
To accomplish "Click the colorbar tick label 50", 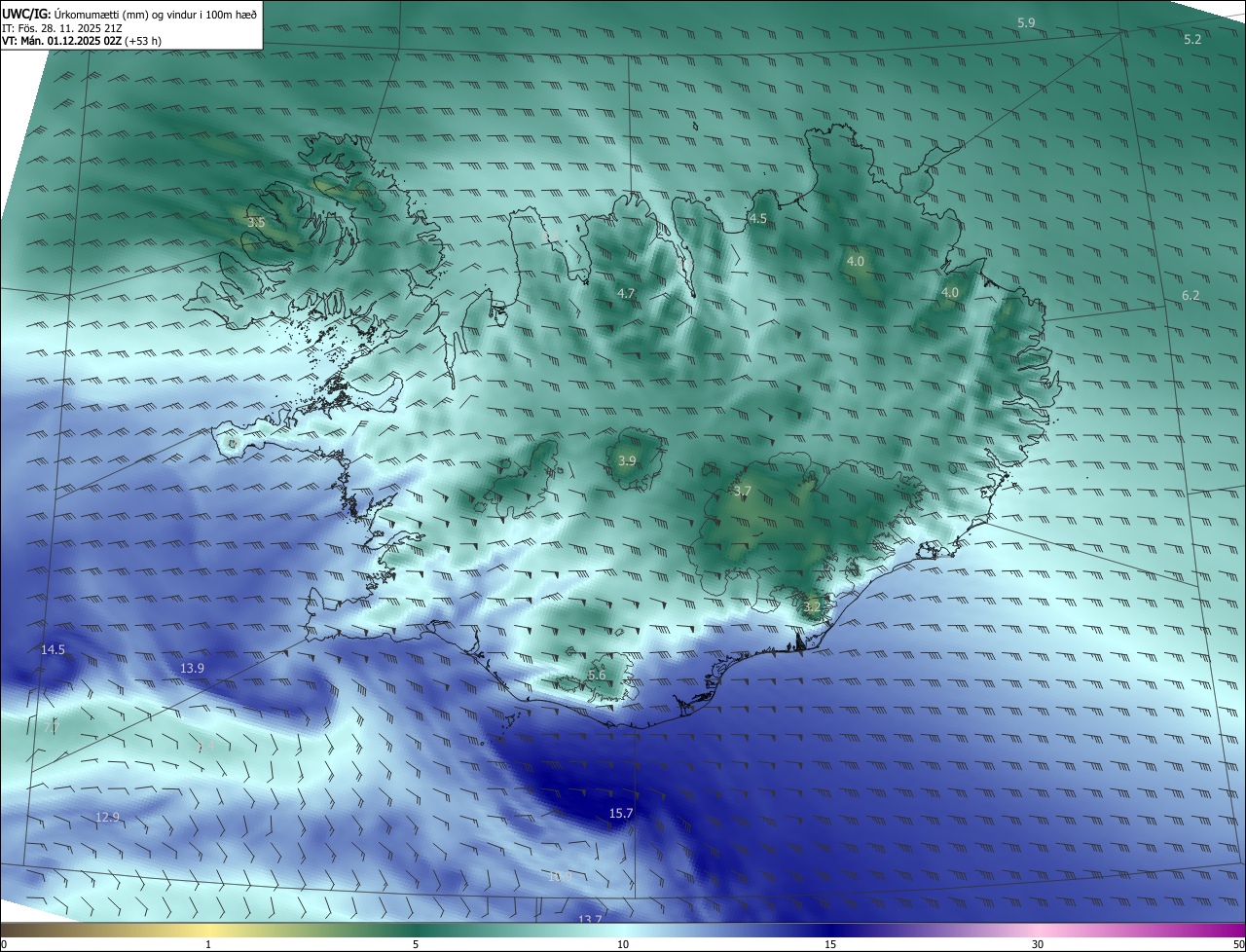I will (1238, 944).
